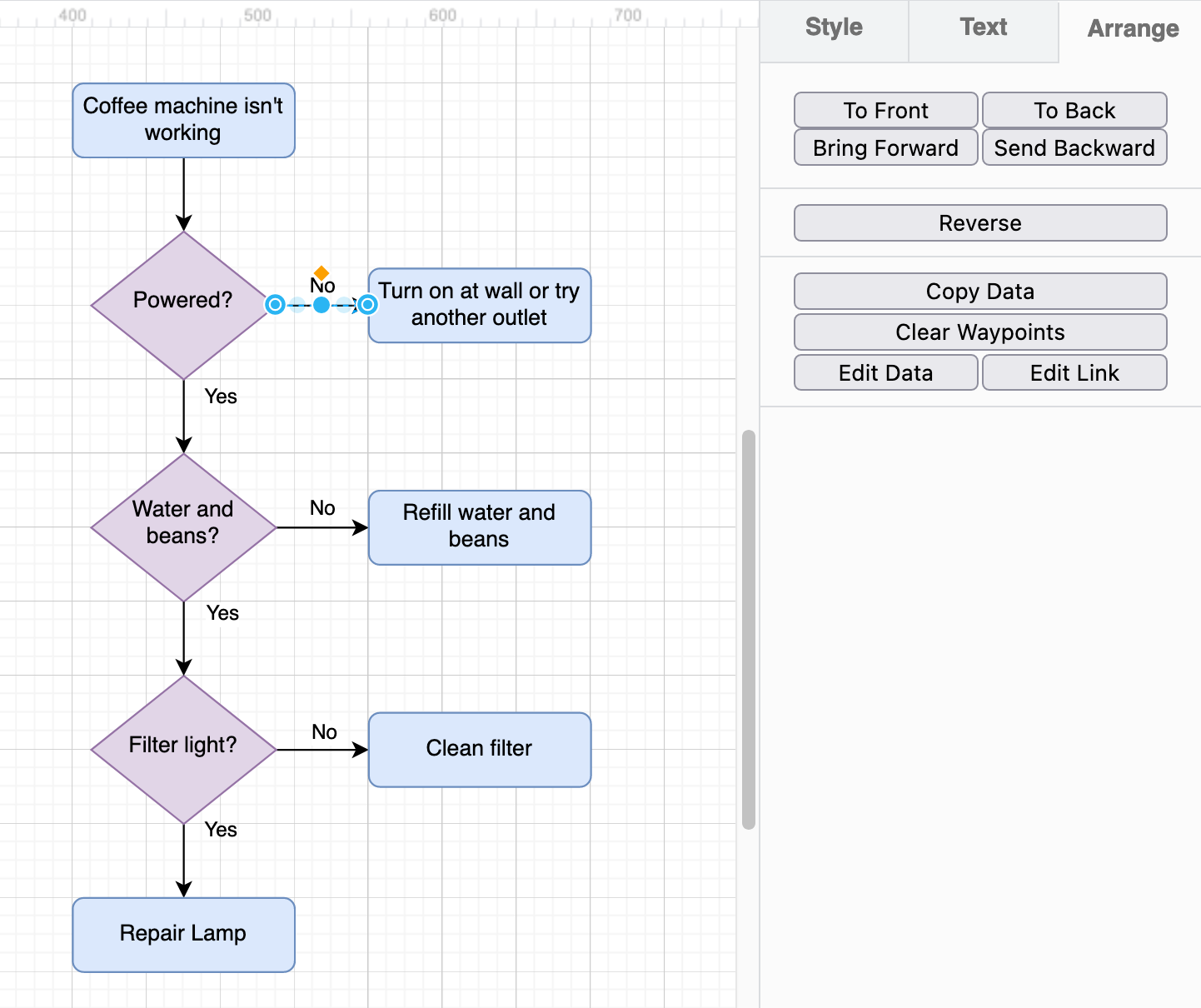This screenshot has width=1201, height=1008.
Task: Send the shape To Back
Action: pyautogui.click(x=1074, y=110)
